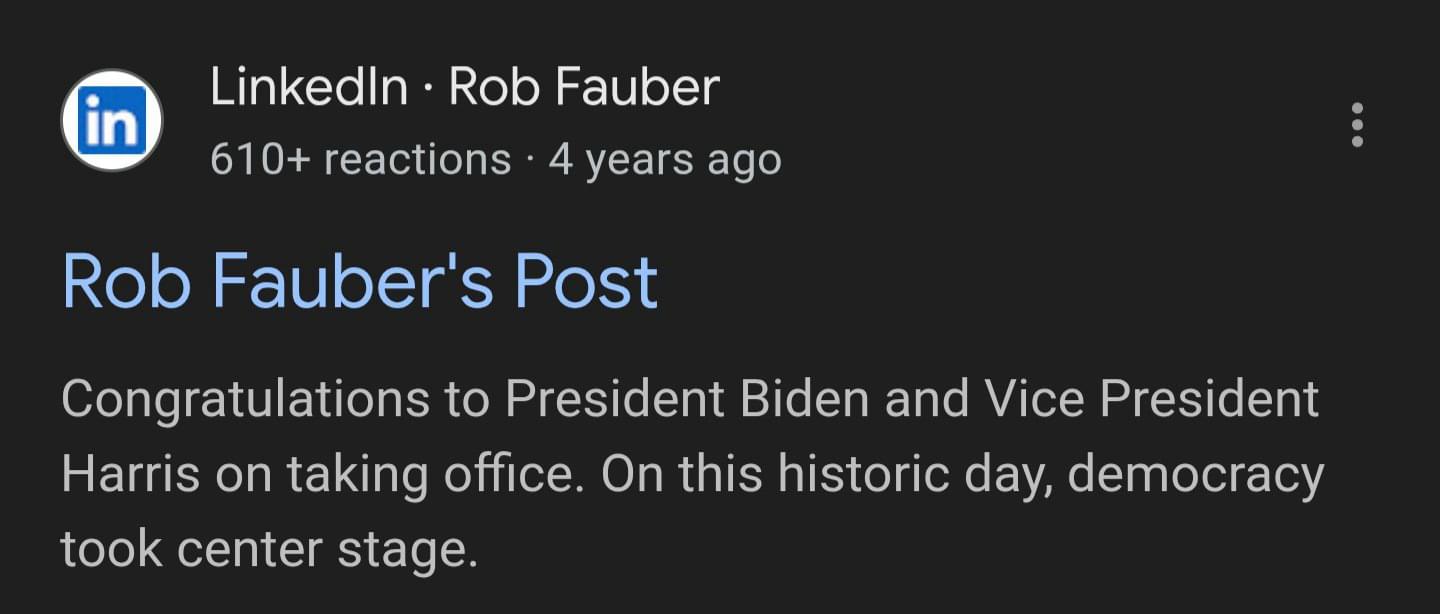This screenshot has height=614, width=1440.
Task: Open the three-dot more options menu
Action: tap(1357, 125)
